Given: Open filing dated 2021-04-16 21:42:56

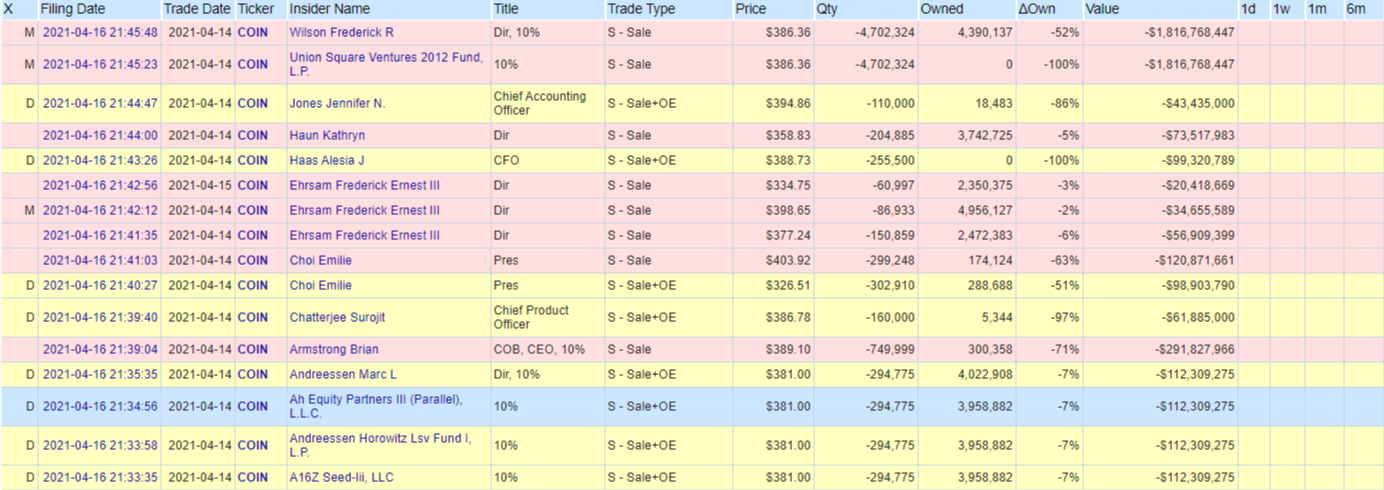Looking at the screenshot, I should 100,185.
